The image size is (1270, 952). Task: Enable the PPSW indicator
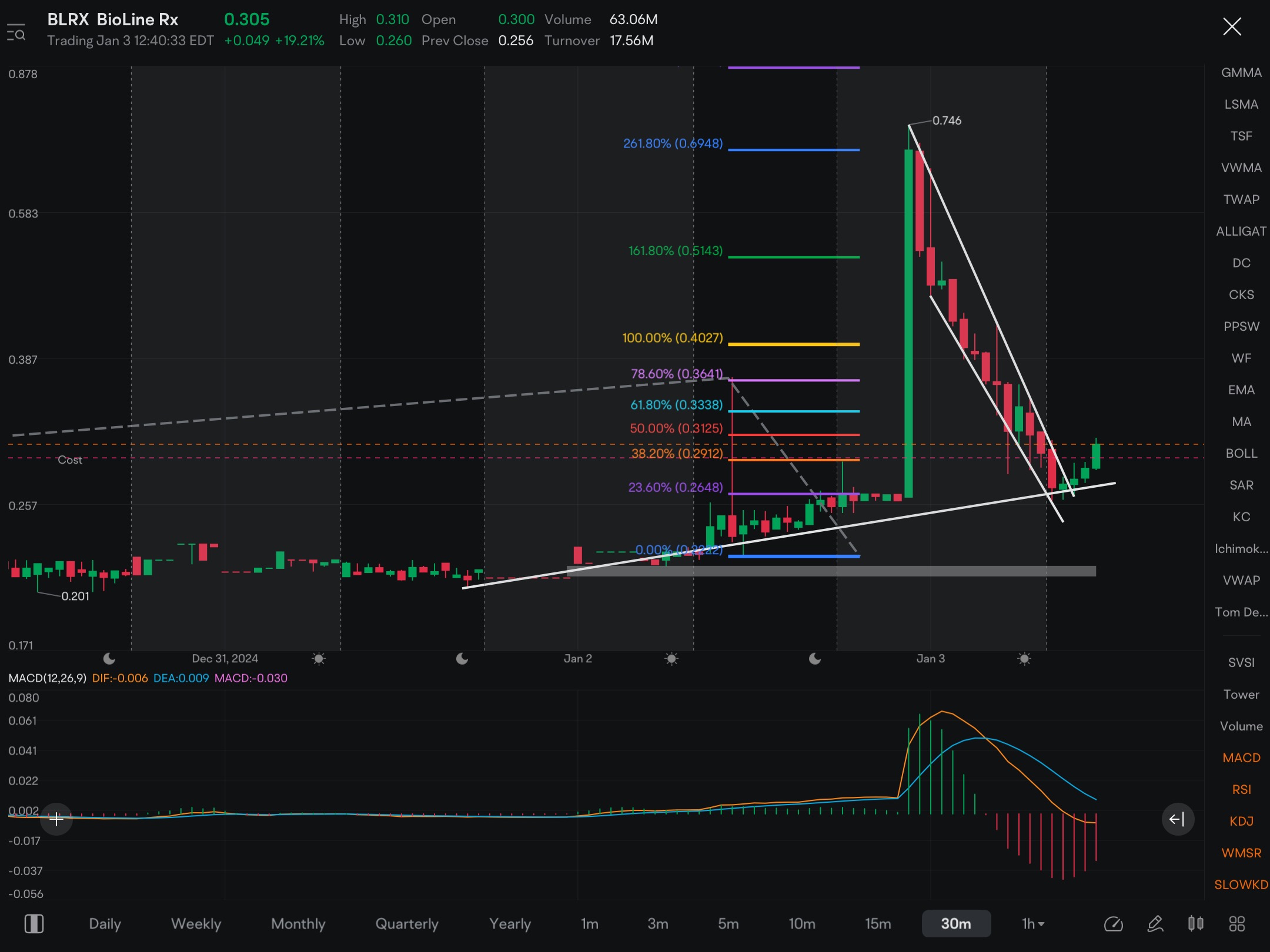(1241, 326)
